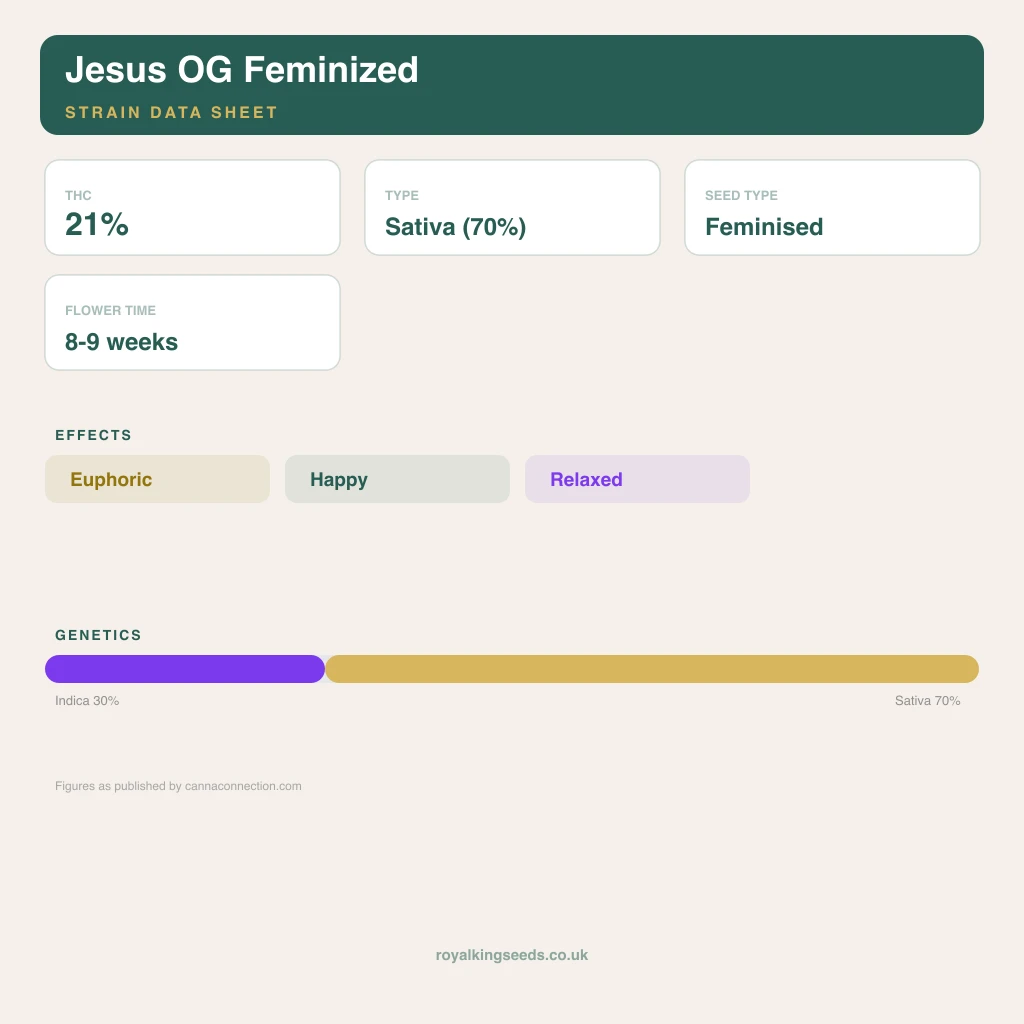
Task: Select the Type Sativa (70%) card
Action: coord(513,208)
